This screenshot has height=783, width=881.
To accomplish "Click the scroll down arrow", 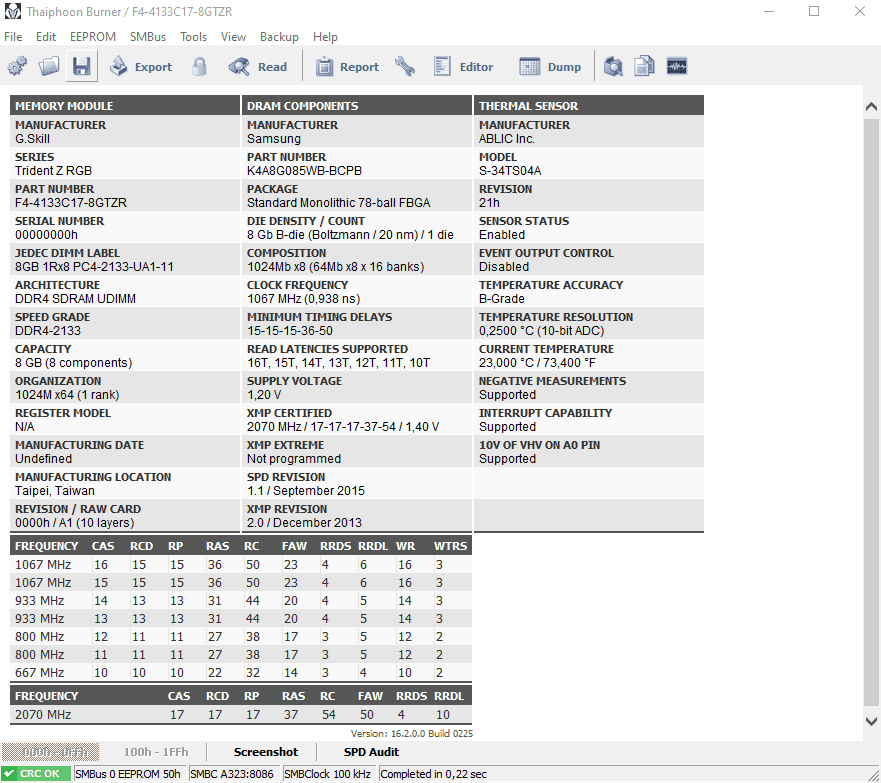I will (871, 721).
